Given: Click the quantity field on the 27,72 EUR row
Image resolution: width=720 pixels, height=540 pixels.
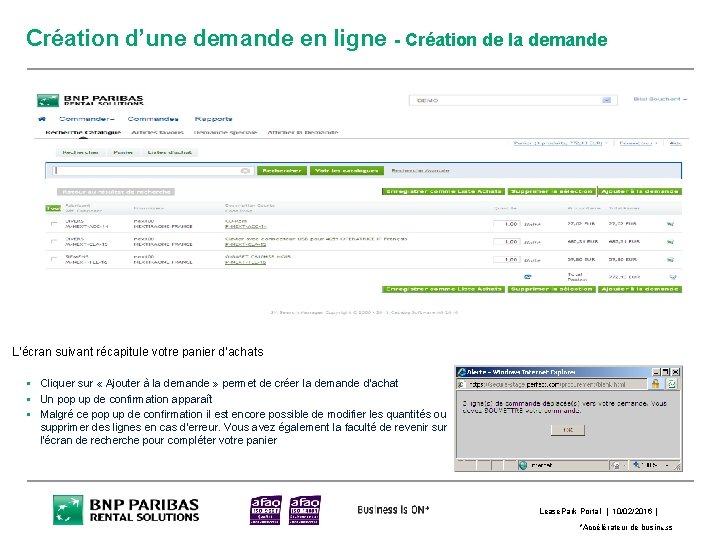Looking at the screenshot, I should (x=506, y=224).
